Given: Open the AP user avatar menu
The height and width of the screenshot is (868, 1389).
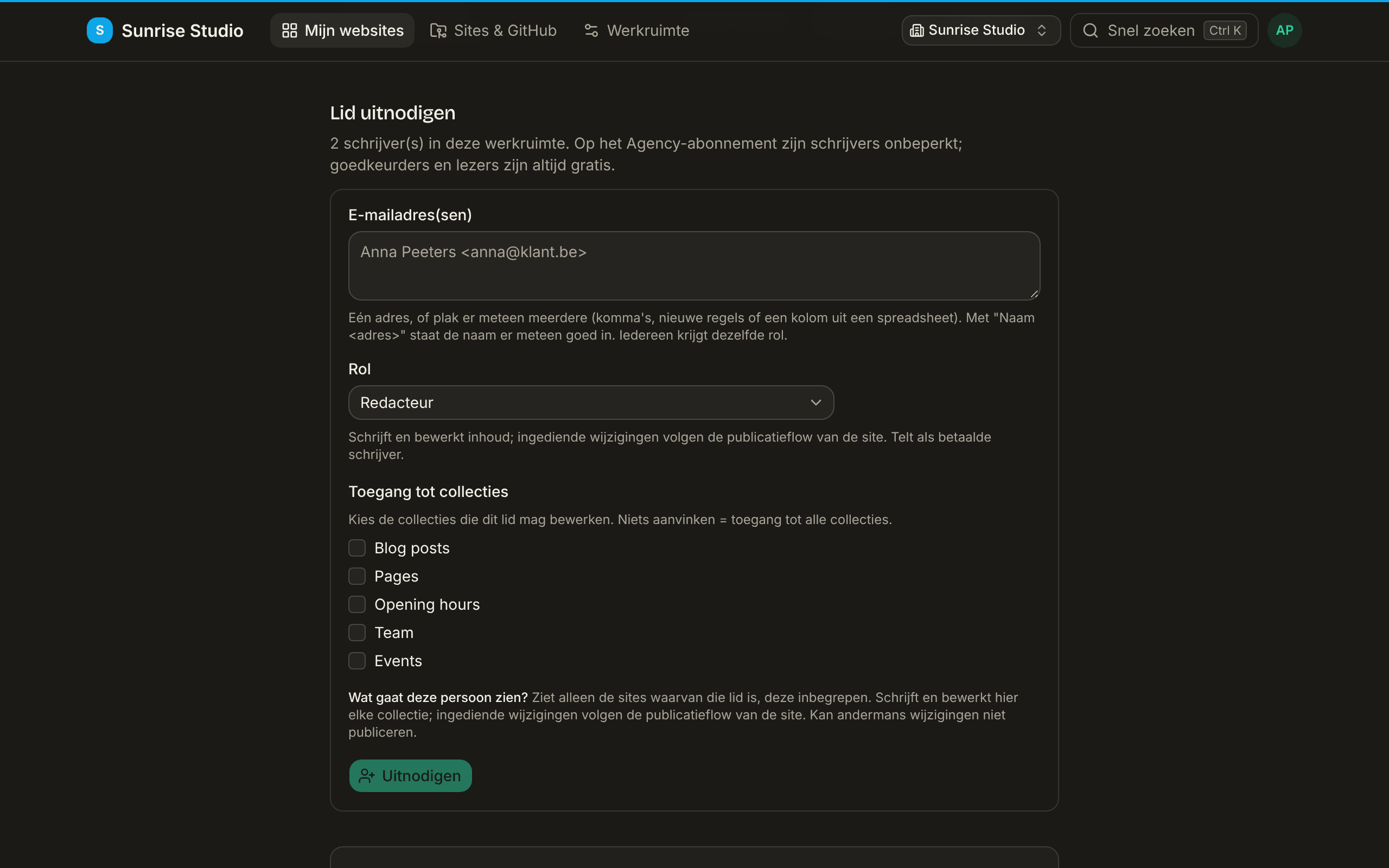Looking at the screenshot, I should tap(1284, 30).
